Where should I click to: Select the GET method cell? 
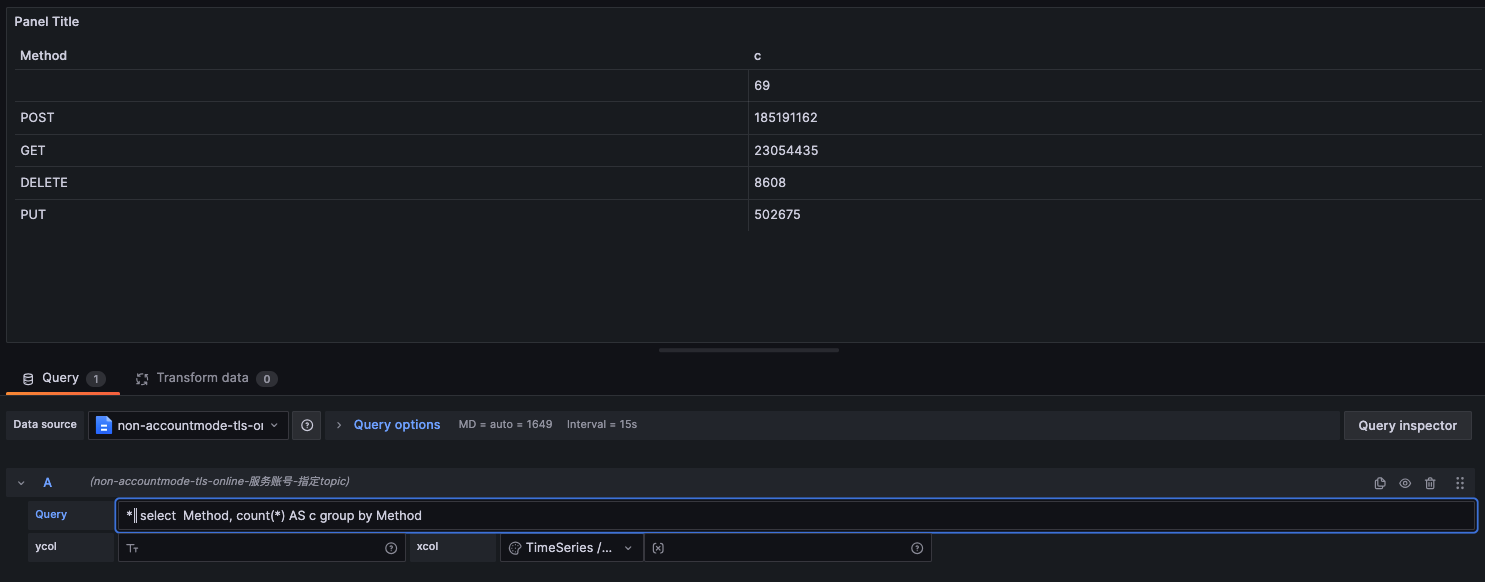coord(381,150)
